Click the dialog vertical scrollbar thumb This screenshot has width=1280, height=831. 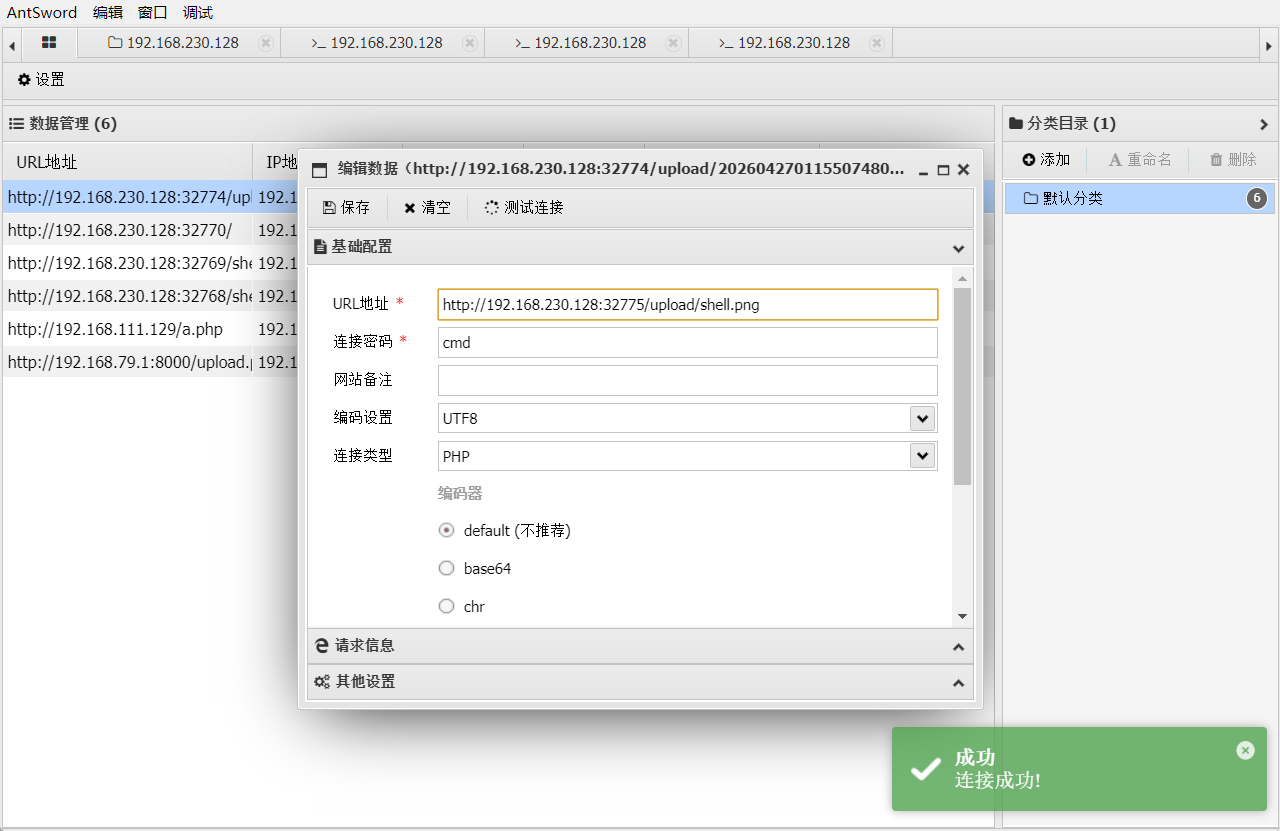pos(962,386)
